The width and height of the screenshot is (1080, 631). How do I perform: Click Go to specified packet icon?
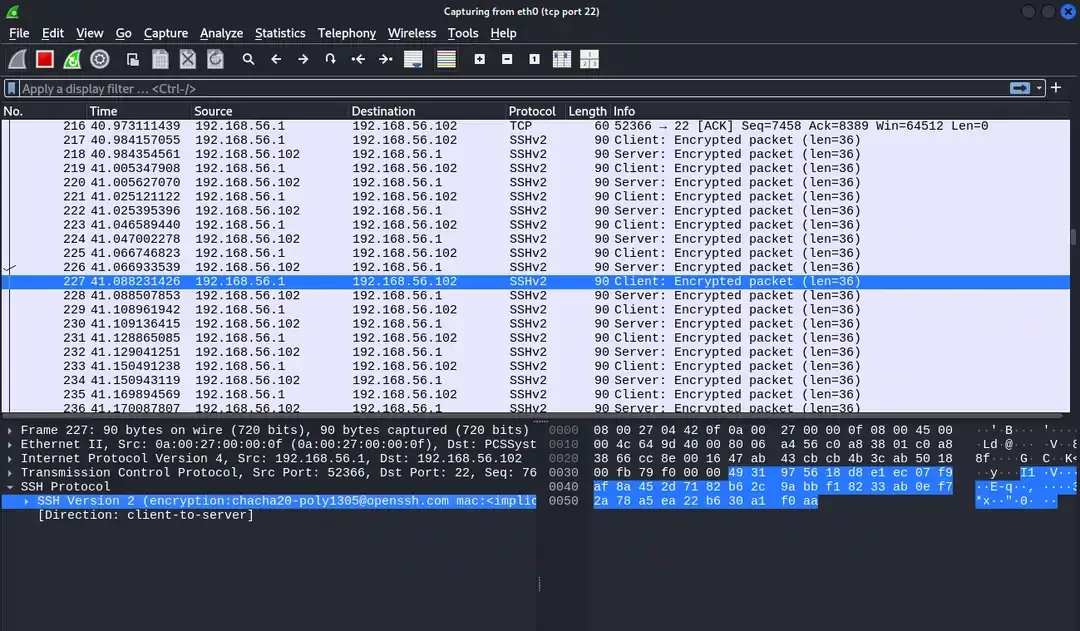[331, 59]
